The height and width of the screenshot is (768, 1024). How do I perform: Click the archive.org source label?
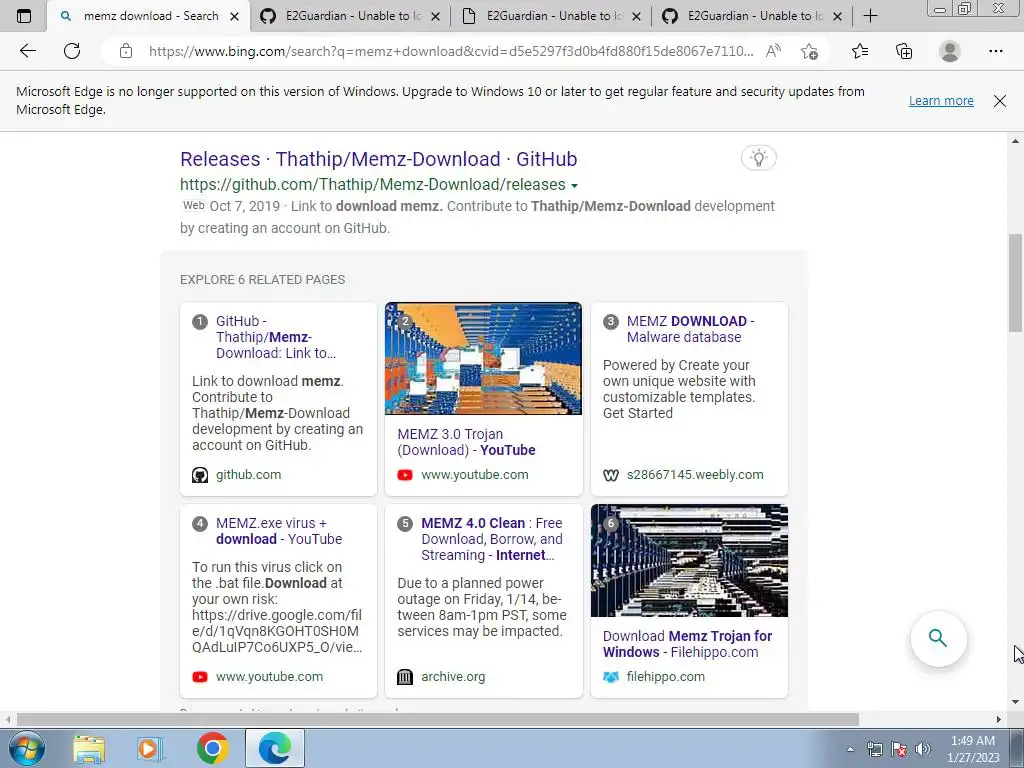[x=453, y=677]
